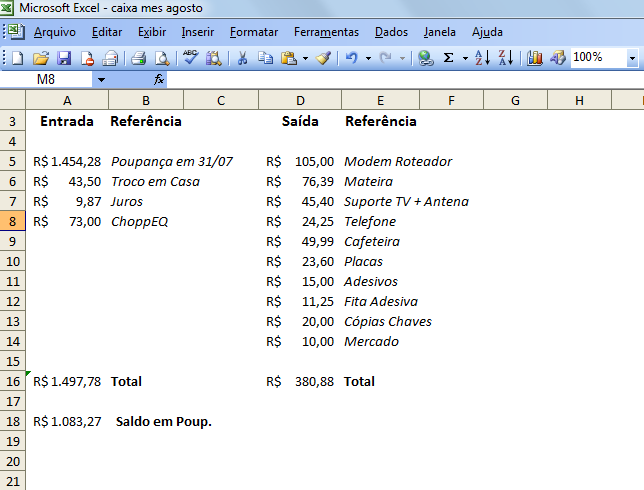Open the Paste options dropdown arrow

(x=305, y=58)
